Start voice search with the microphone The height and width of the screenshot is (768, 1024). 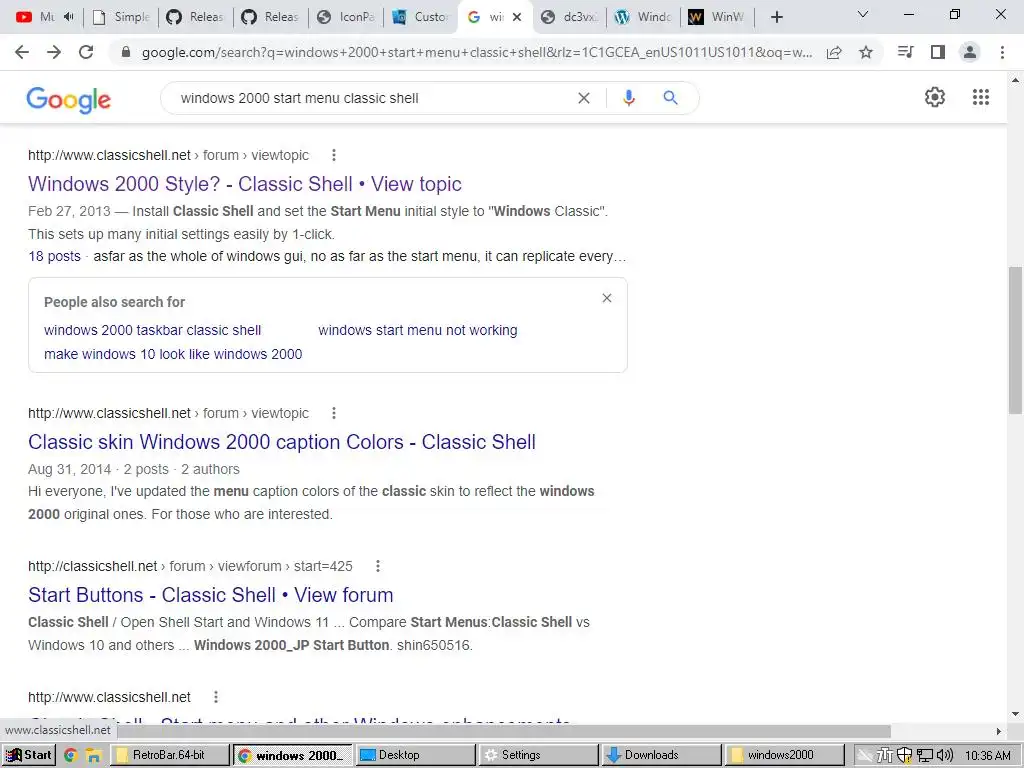(x=629, y=98)
